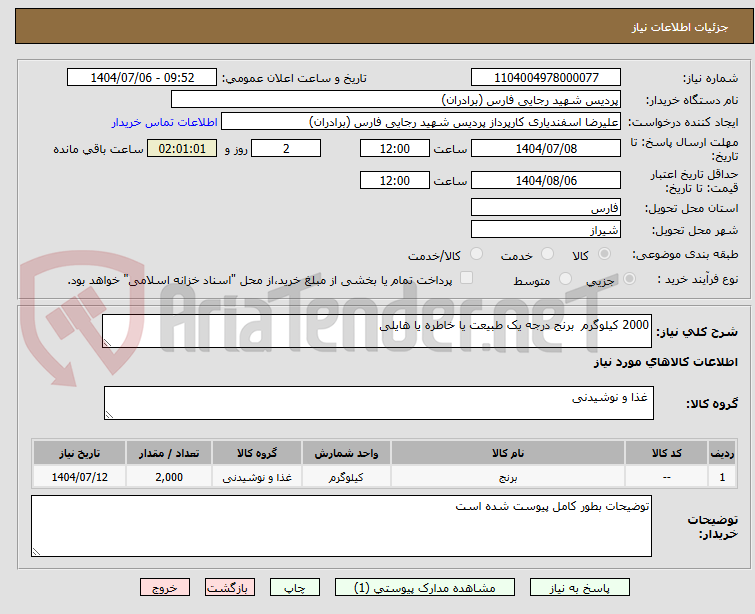The image size is (755, 614).
Task: Click the چاپ print button
Action: pos(295,588)
